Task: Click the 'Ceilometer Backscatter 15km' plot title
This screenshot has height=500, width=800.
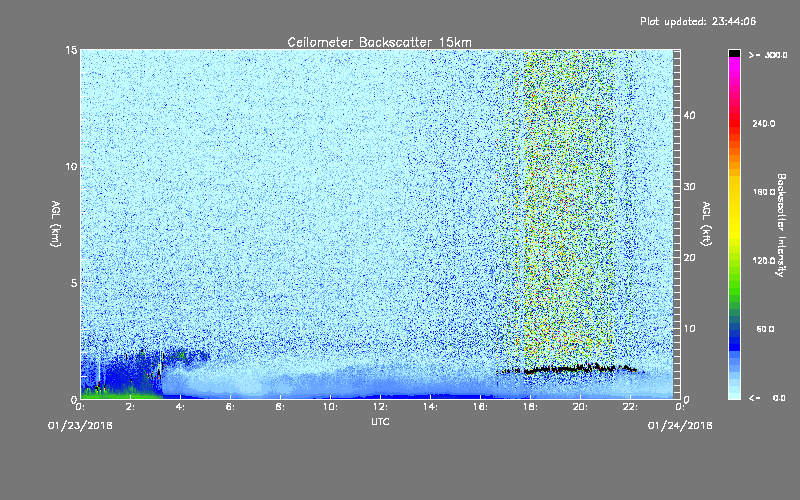Action: pos(379,42)
